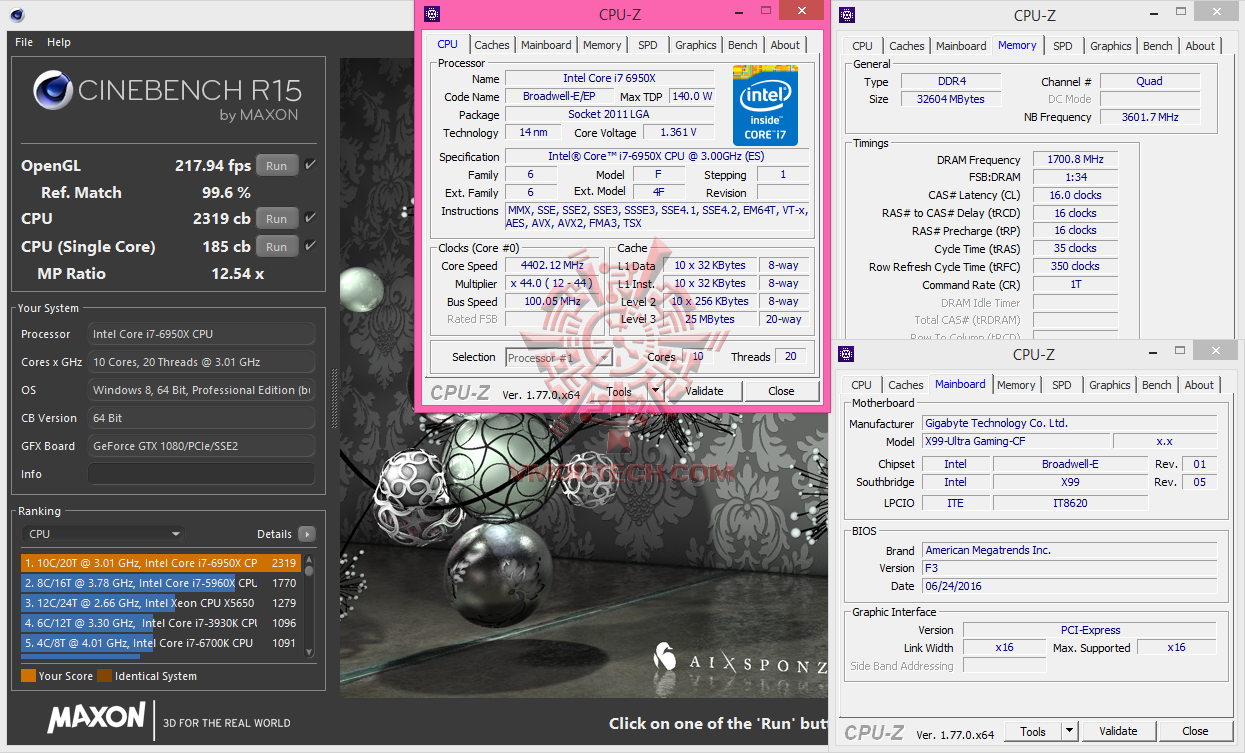
Task: Click the Cinebench application icon in title bar
Action: 18,15
